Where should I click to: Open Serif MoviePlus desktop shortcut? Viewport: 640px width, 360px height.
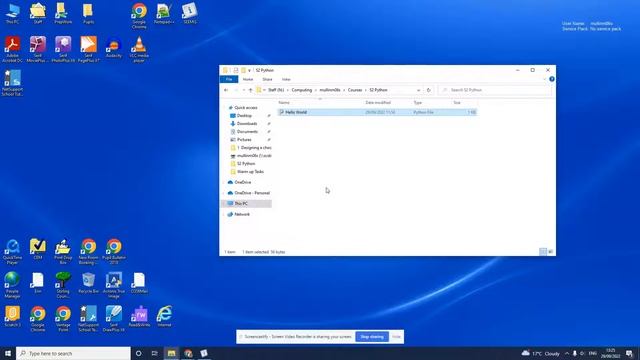tap(38, 49)
